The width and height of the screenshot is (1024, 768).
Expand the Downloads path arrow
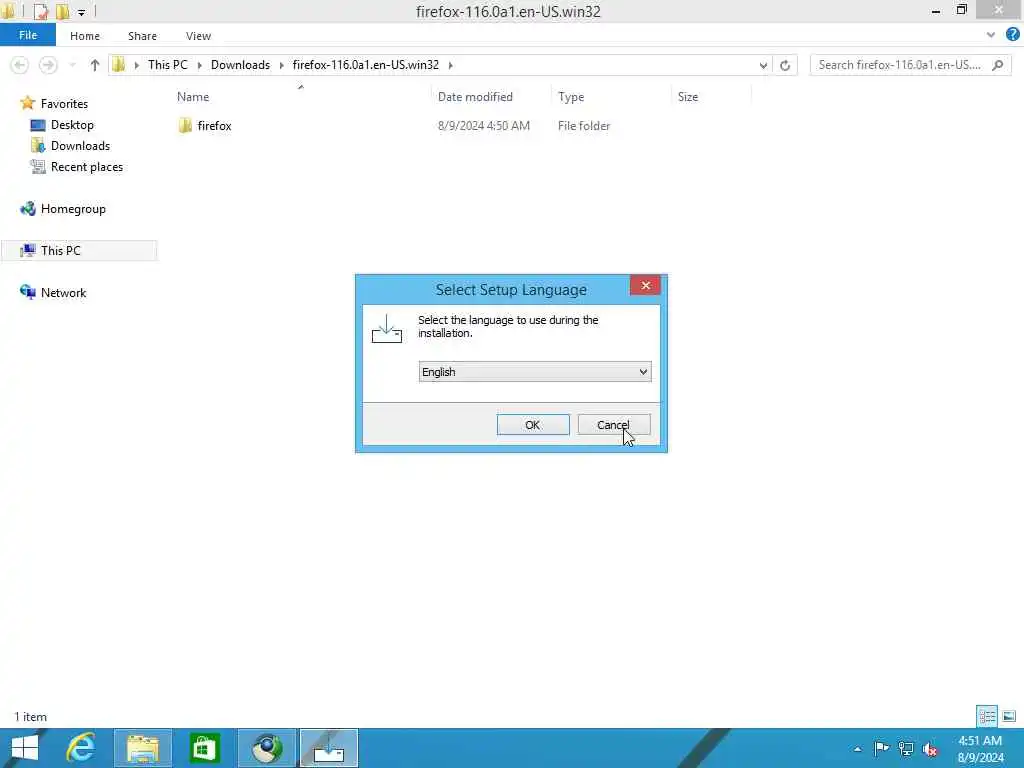(281, 65)
